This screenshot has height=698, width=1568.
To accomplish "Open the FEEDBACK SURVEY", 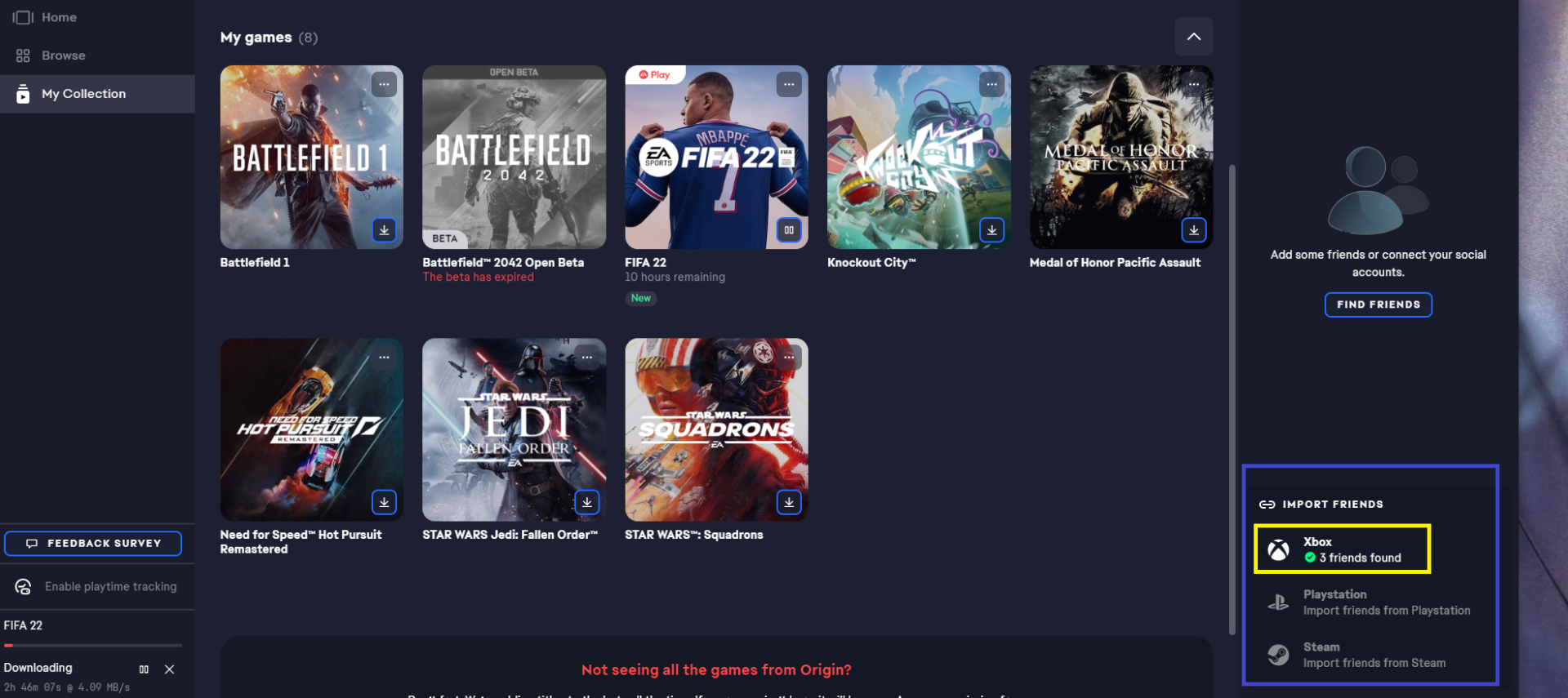I will coord(93,544).
